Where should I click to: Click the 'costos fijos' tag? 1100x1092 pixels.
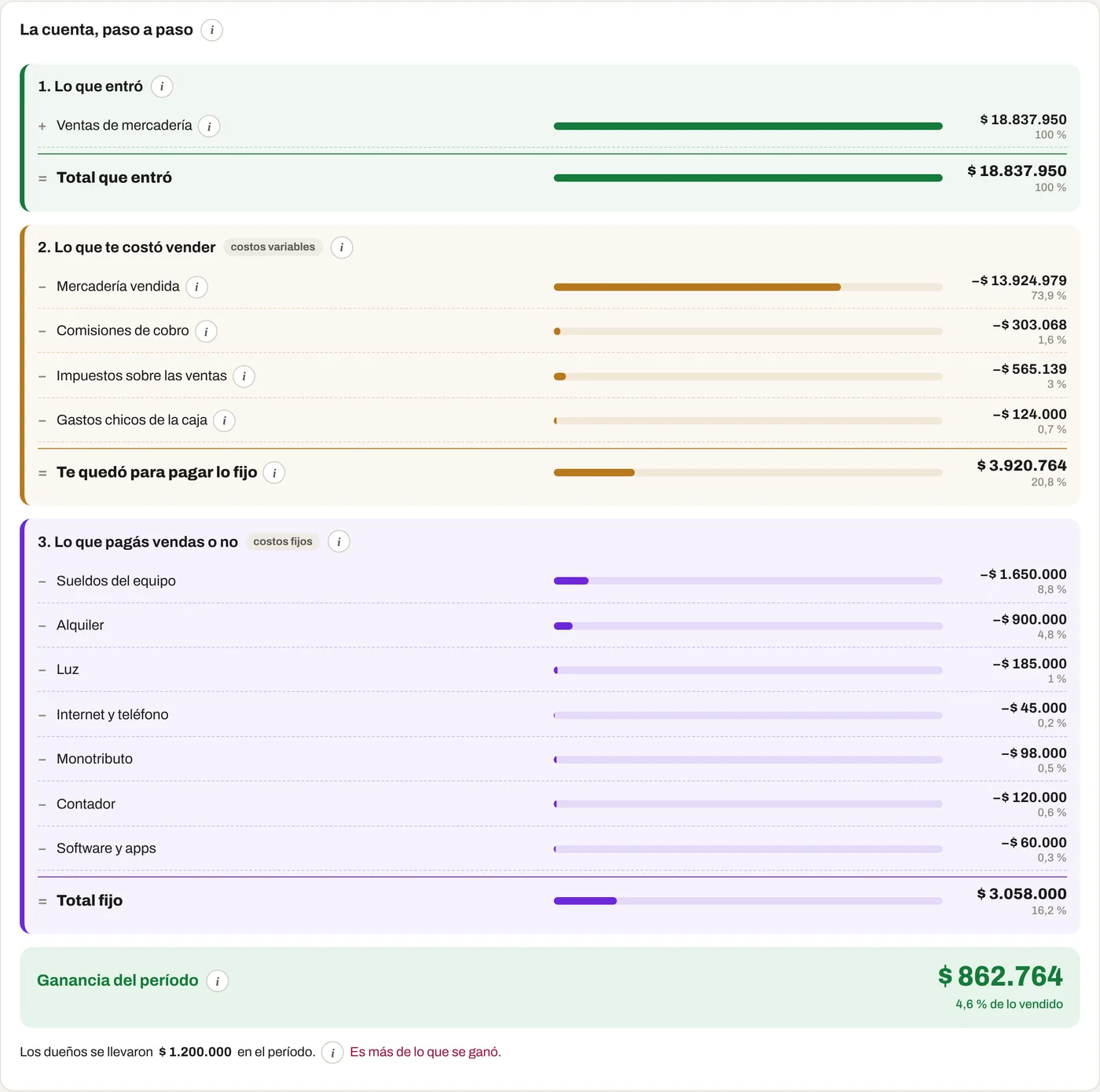283,541
